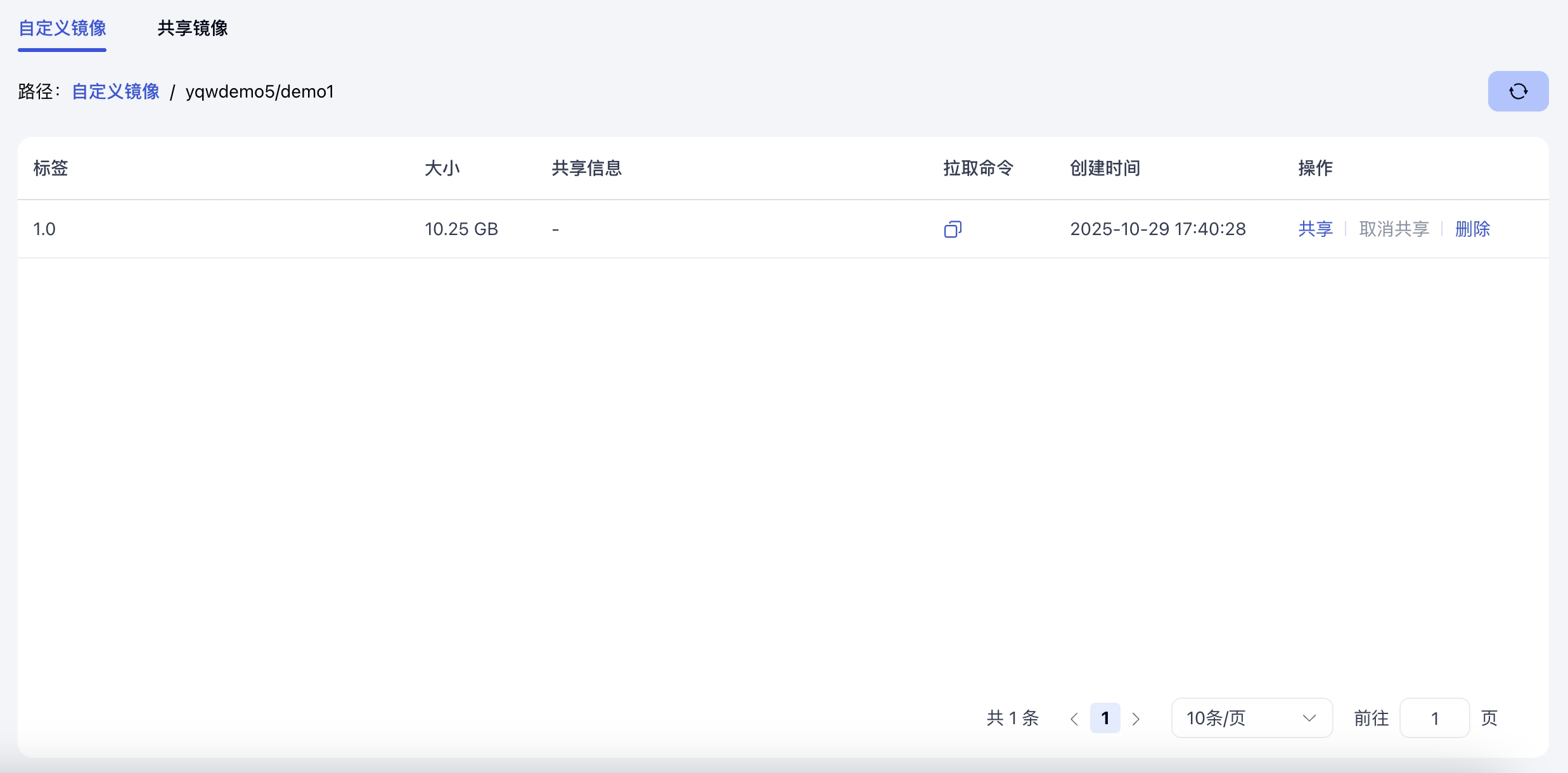The width and height of the screenshot is (1568, 773).
Task: Go to the next page arrow
Action: click(1136, 719)
